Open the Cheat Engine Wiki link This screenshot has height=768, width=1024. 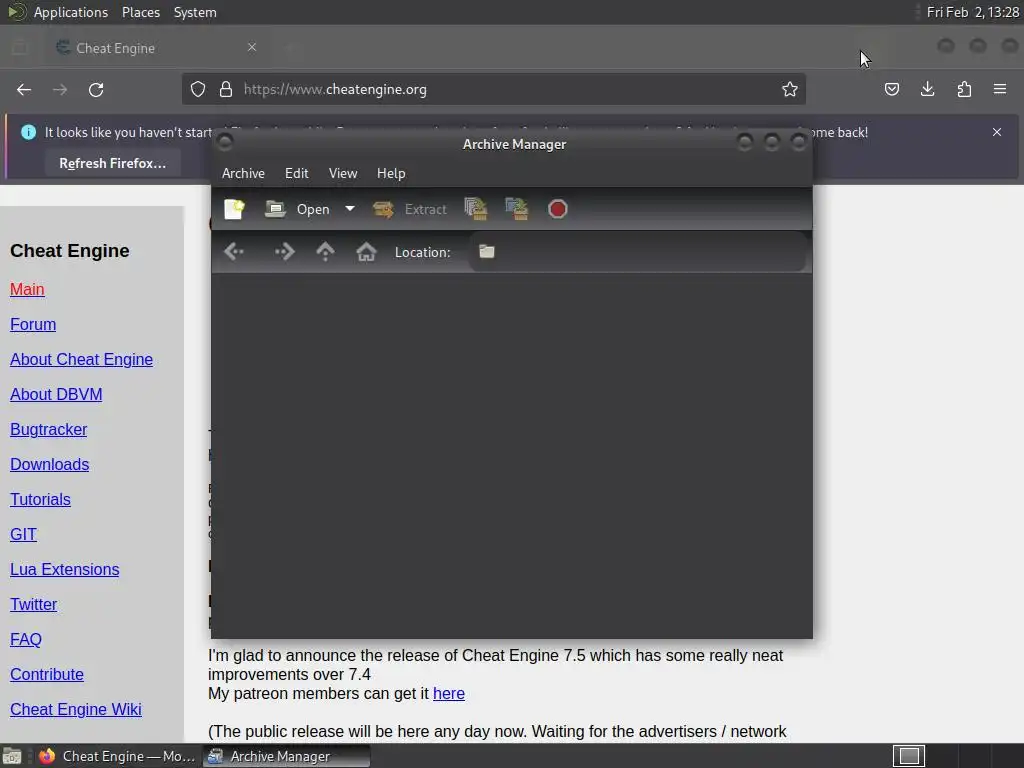(76, 709)
